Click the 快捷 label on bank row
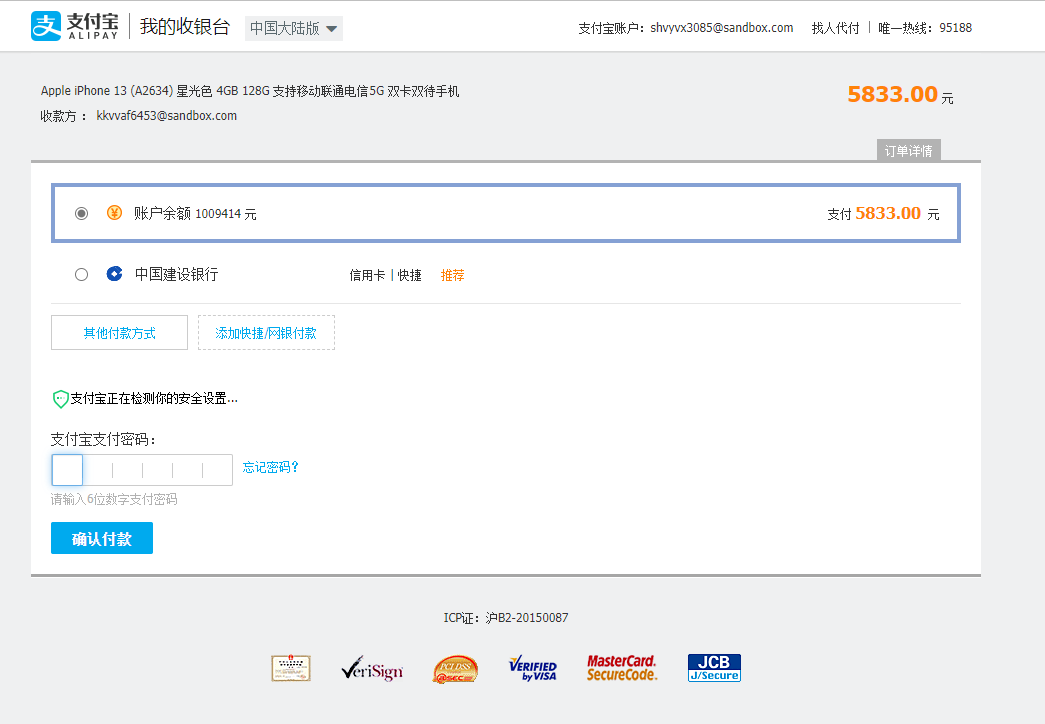This screenshot has height=724, width=1045. 410,275
